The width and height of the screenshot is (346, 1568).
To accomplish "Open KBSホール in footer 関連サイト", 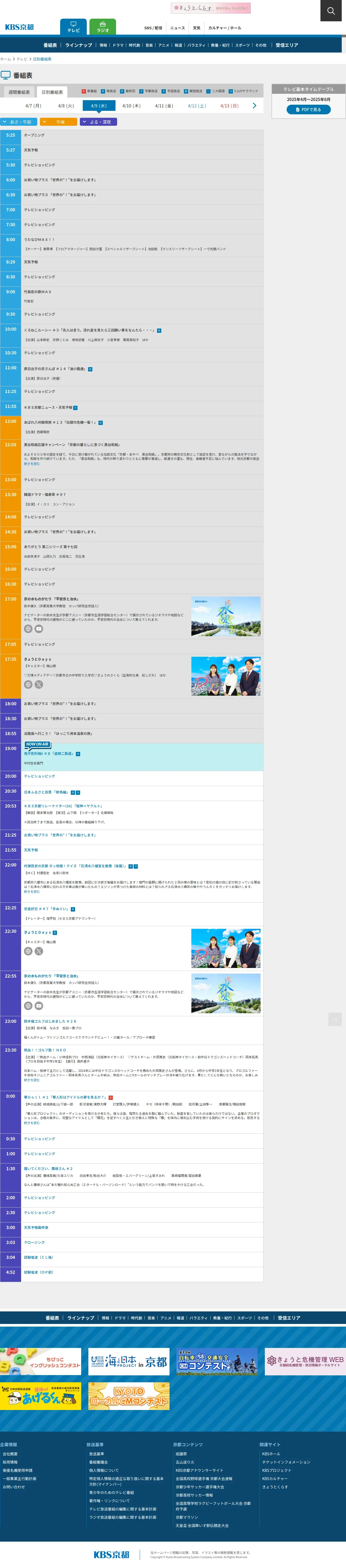I will point(271,1454).
